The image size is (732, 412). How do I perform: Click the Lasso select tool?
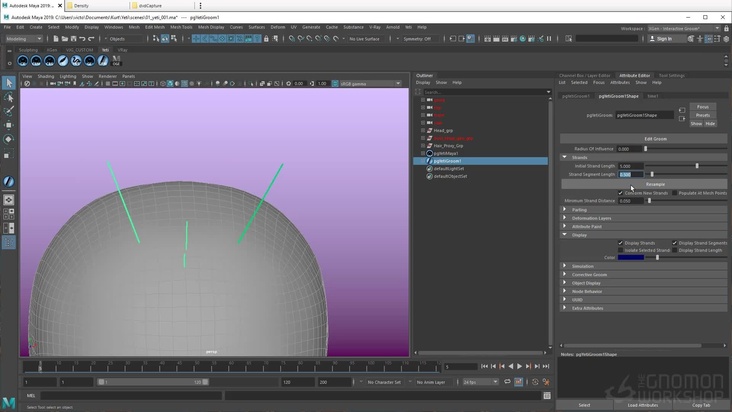click(x=9, y=98)
